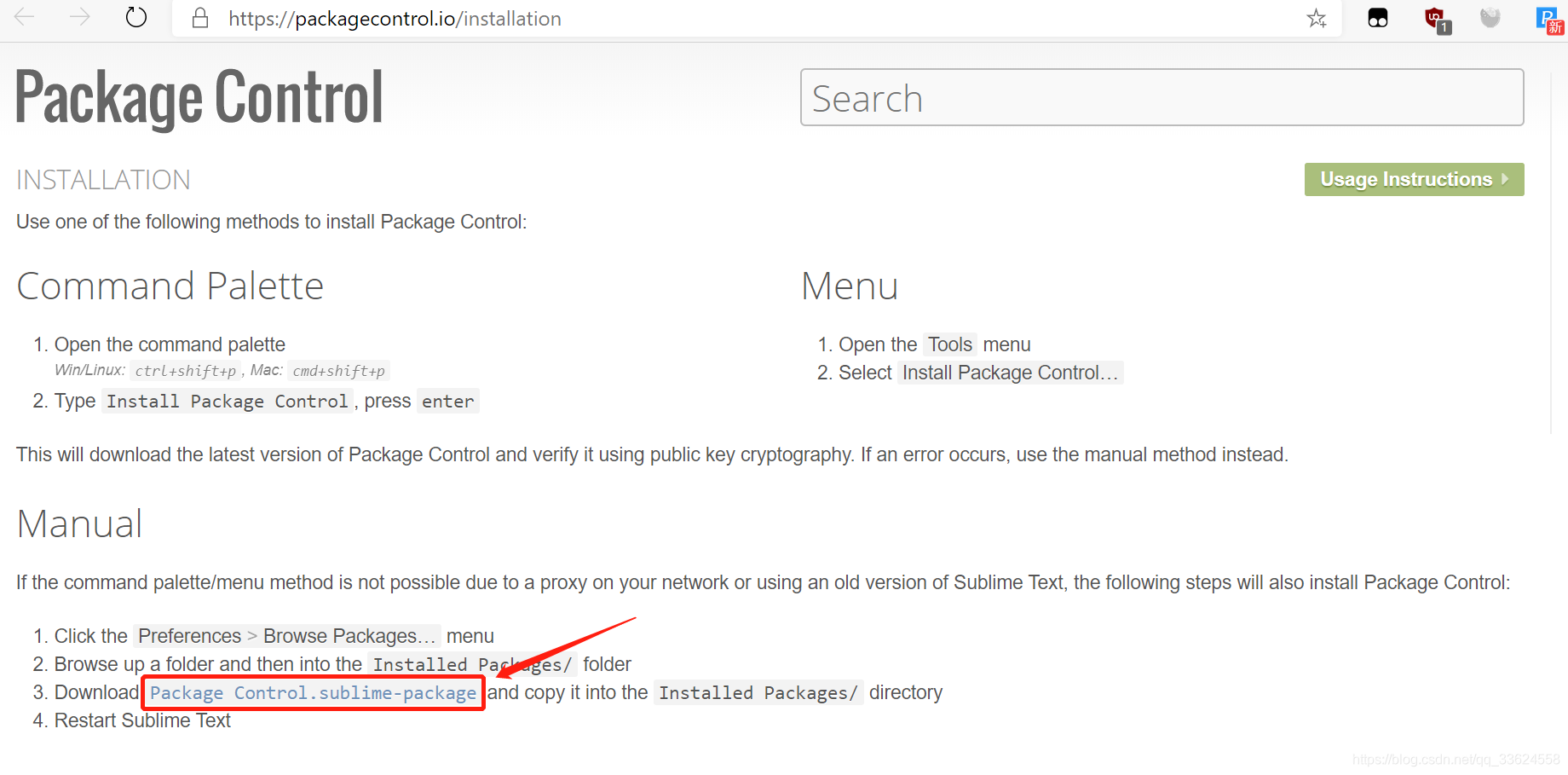Click the browser forward arrow

79,17
